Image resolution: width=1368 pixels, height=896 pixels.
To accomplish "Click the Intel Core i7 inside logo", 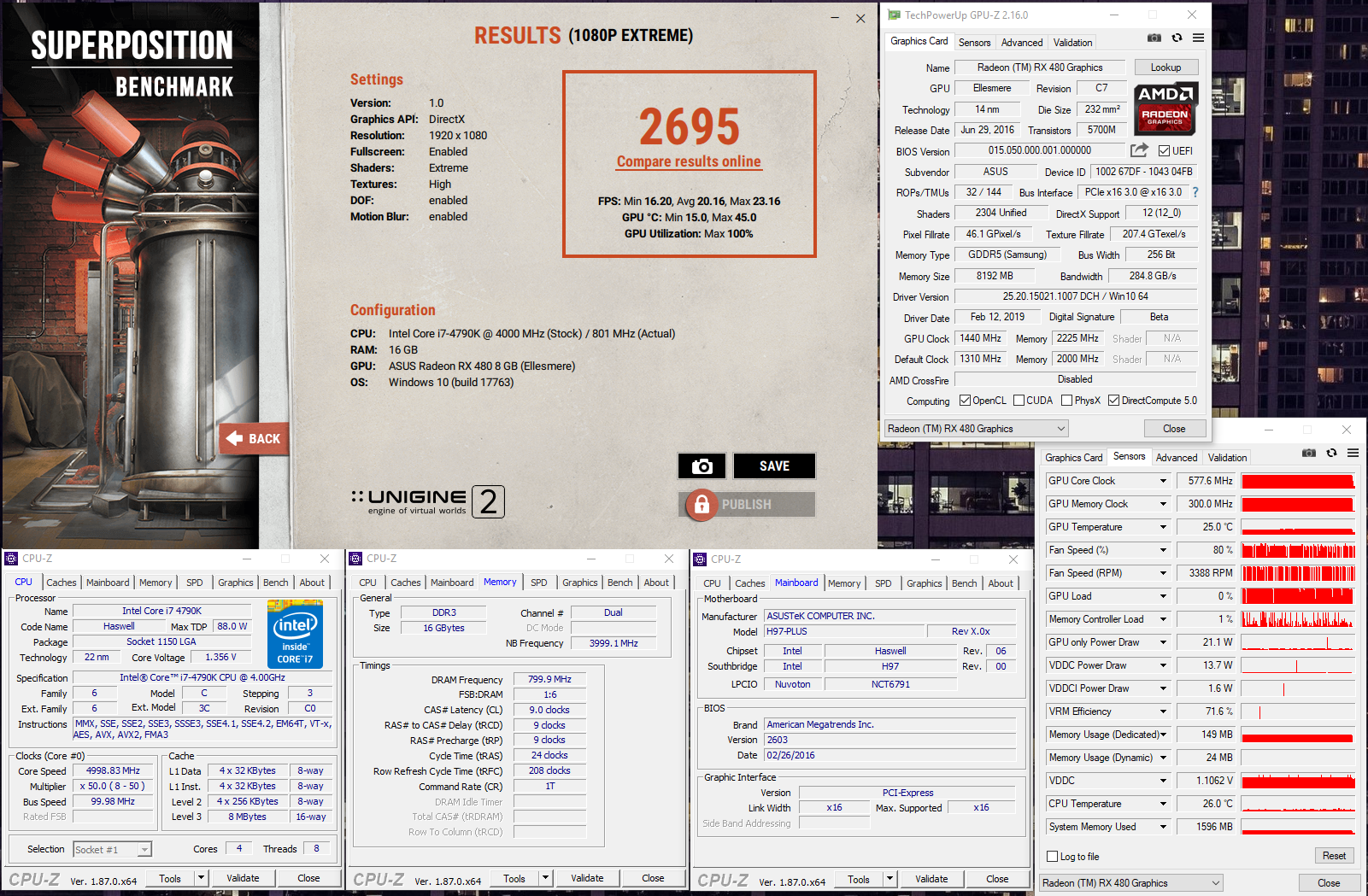I will coord(295,633).
